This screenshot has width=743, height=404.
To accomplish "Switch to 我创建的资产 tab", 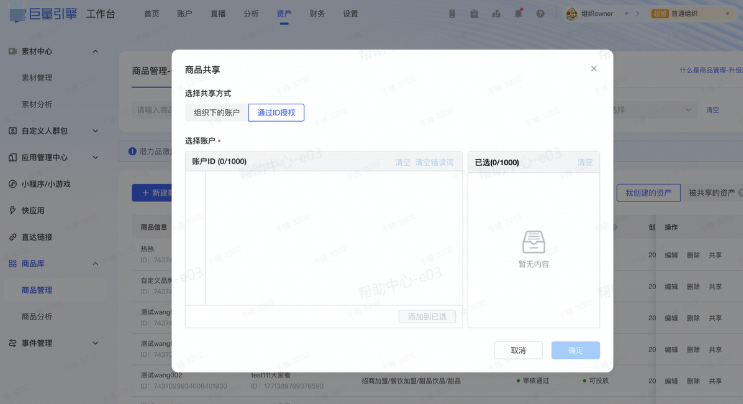I will [648, 193].
